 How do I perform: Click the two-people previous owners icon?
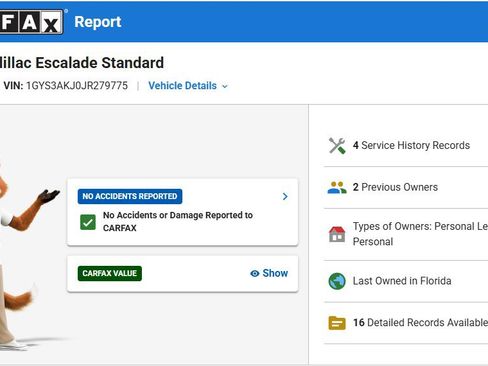coord(337,187)
